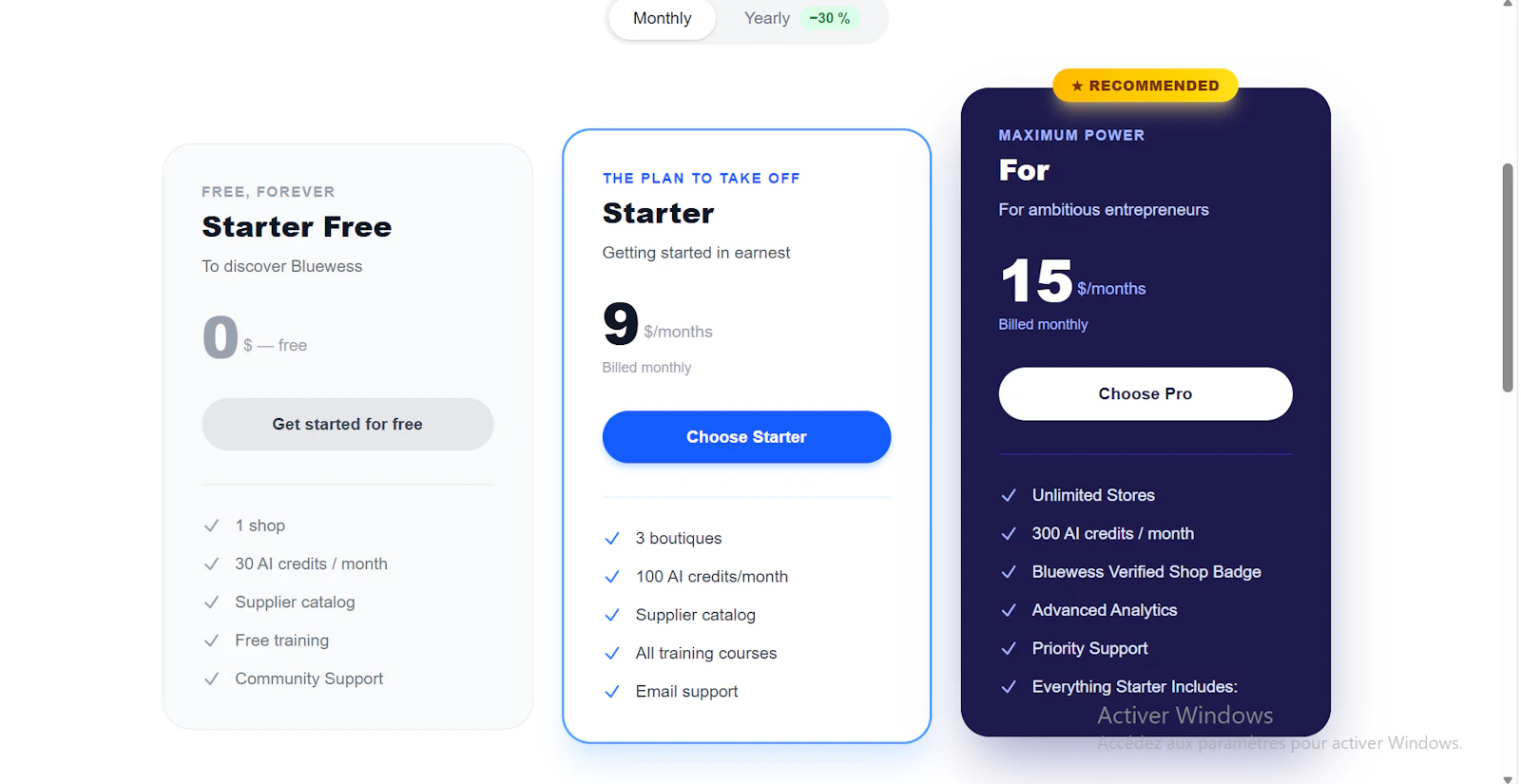Click checkmark beside Advanced Analytics
Image resolution: width=1521 pixels, height=784 pixels.
(x=1009, y=610)
